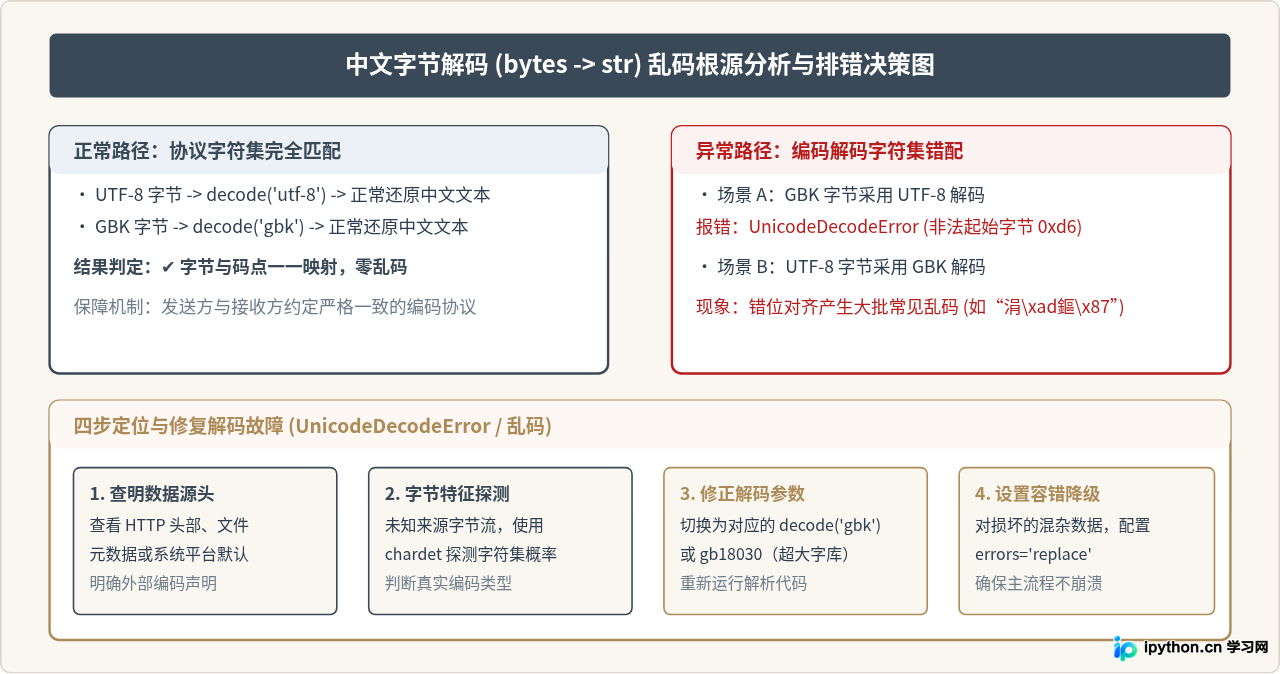The width and height of the screenshot is (1280, 674).
Task: Click "场景 A：GBK 字节采用 UTF-8 解码"
Action: [841, 195]
